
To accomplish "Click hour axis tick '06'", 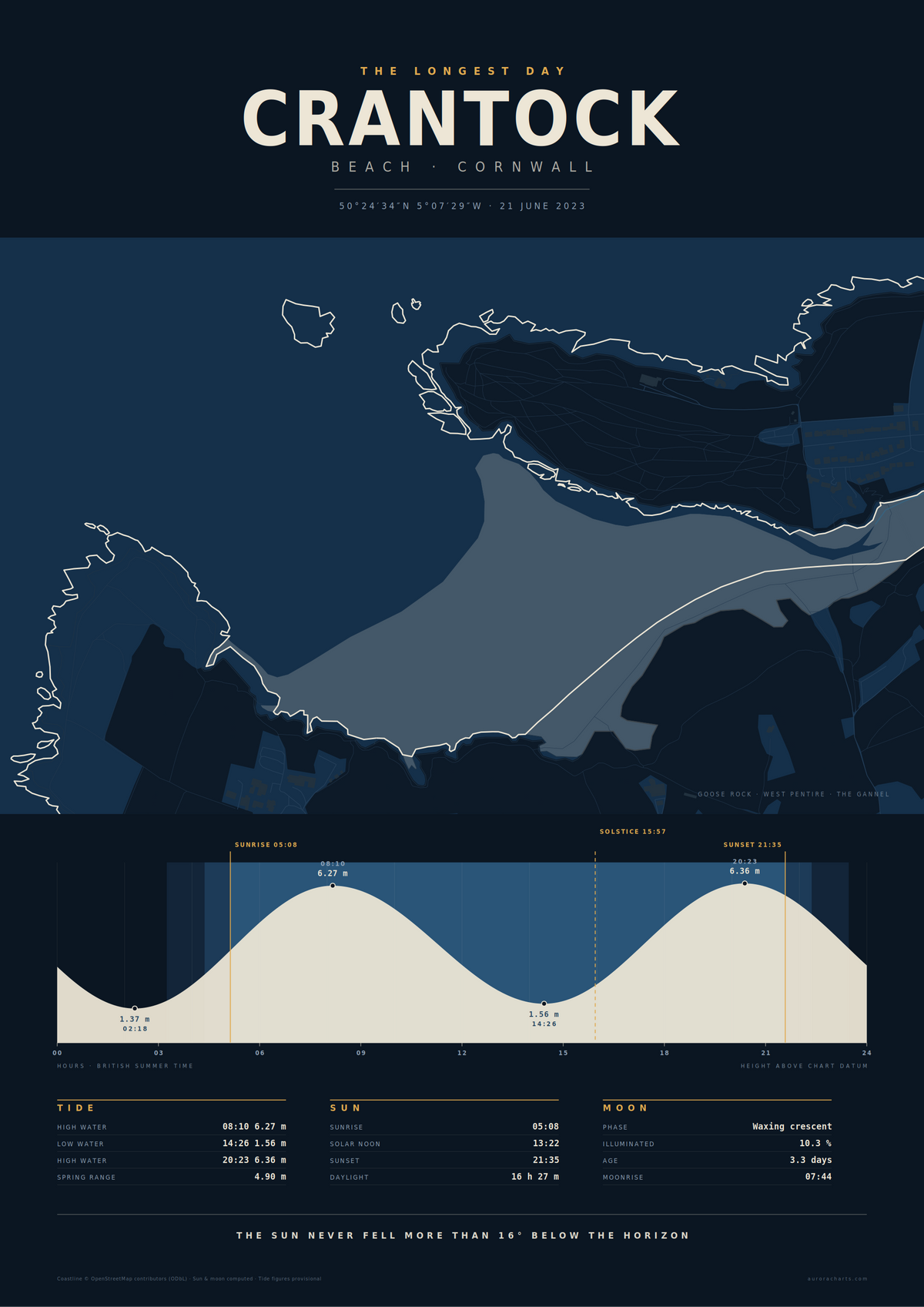I will [x=259, y=1053].
